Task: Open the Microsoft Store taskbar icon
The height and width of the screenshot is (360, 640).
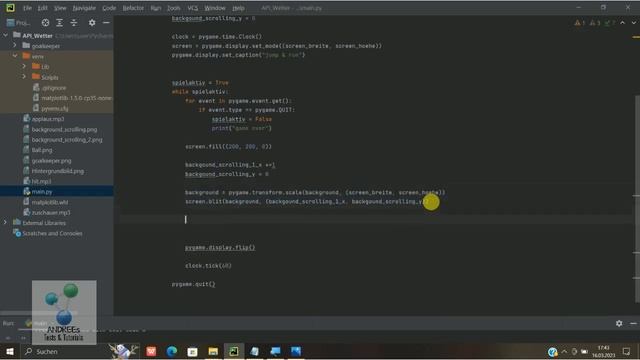Action: [193, 351]
